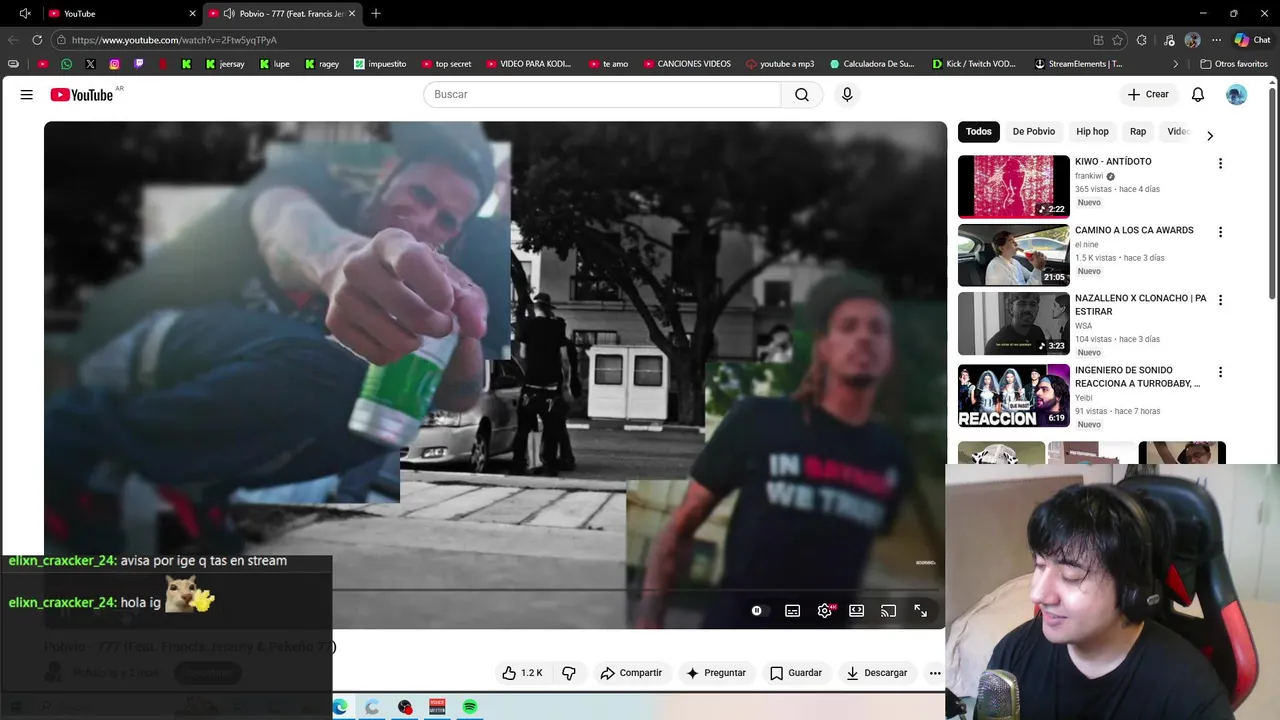
Task: Open KIWO - ANTÍDOTO thumbnail
Action: tap(1013, 186)
